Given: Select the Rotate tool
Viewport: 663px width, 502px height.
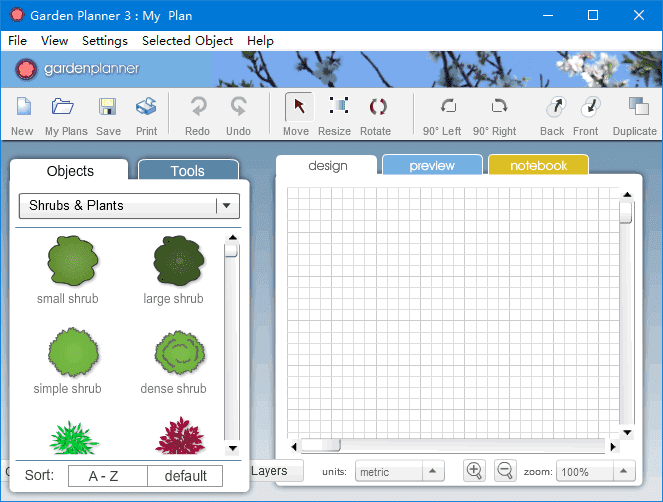Looking at the screenshot, I should coord(376,107).
